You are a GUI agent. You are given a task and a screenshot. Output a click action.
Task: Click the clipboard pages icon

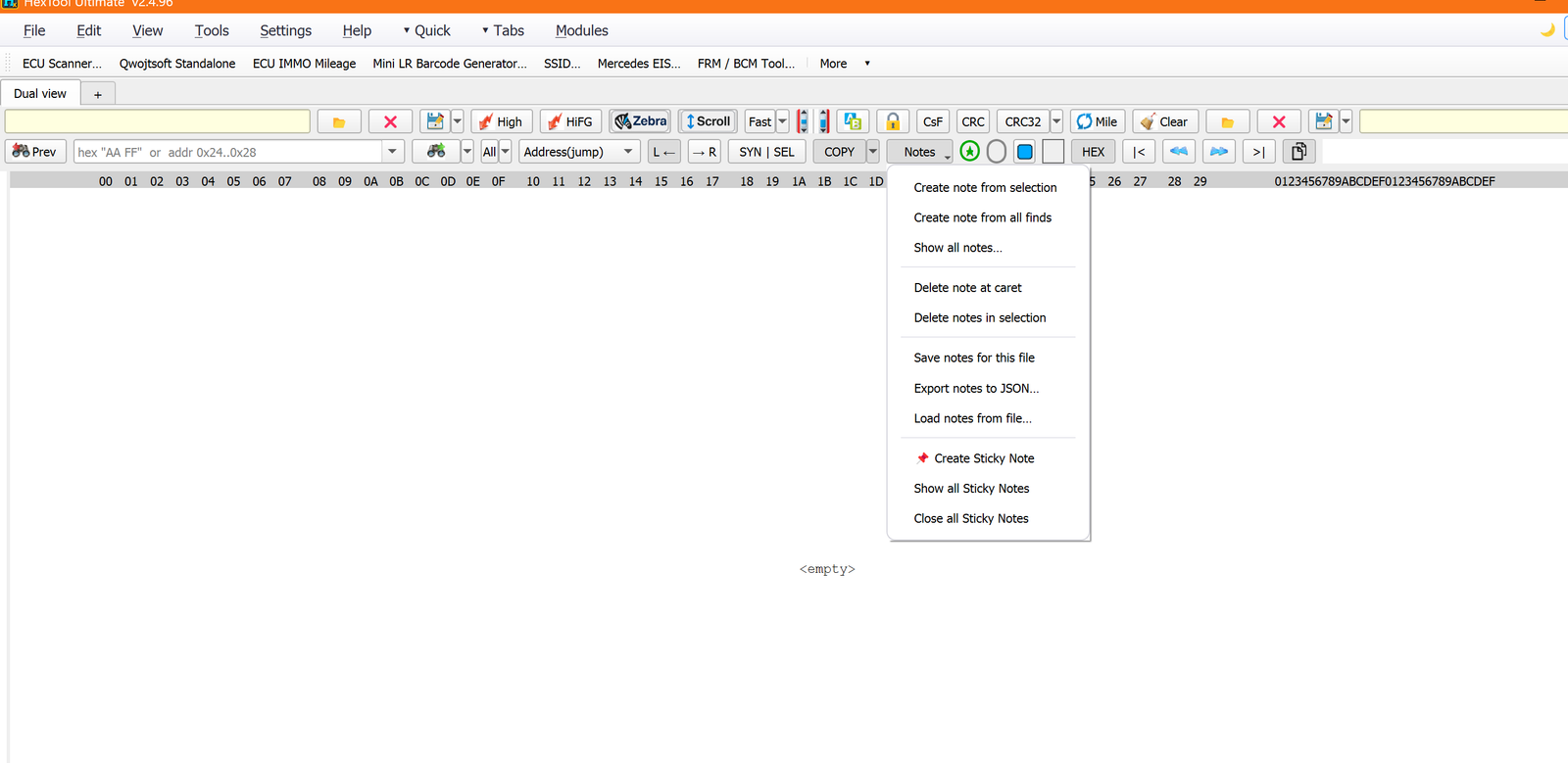[1299, 152]
